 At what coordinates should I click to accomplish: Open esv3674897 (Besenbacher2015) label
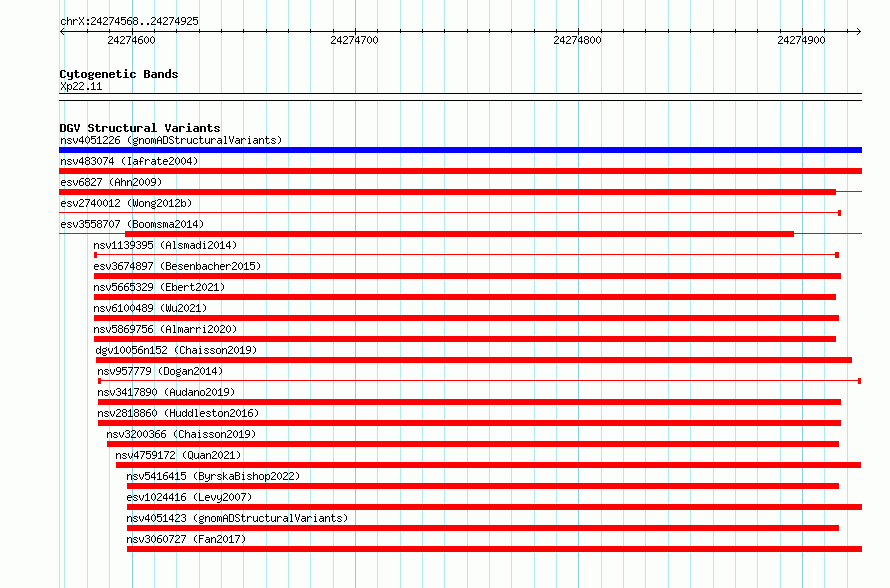click(x=177, y=266)
